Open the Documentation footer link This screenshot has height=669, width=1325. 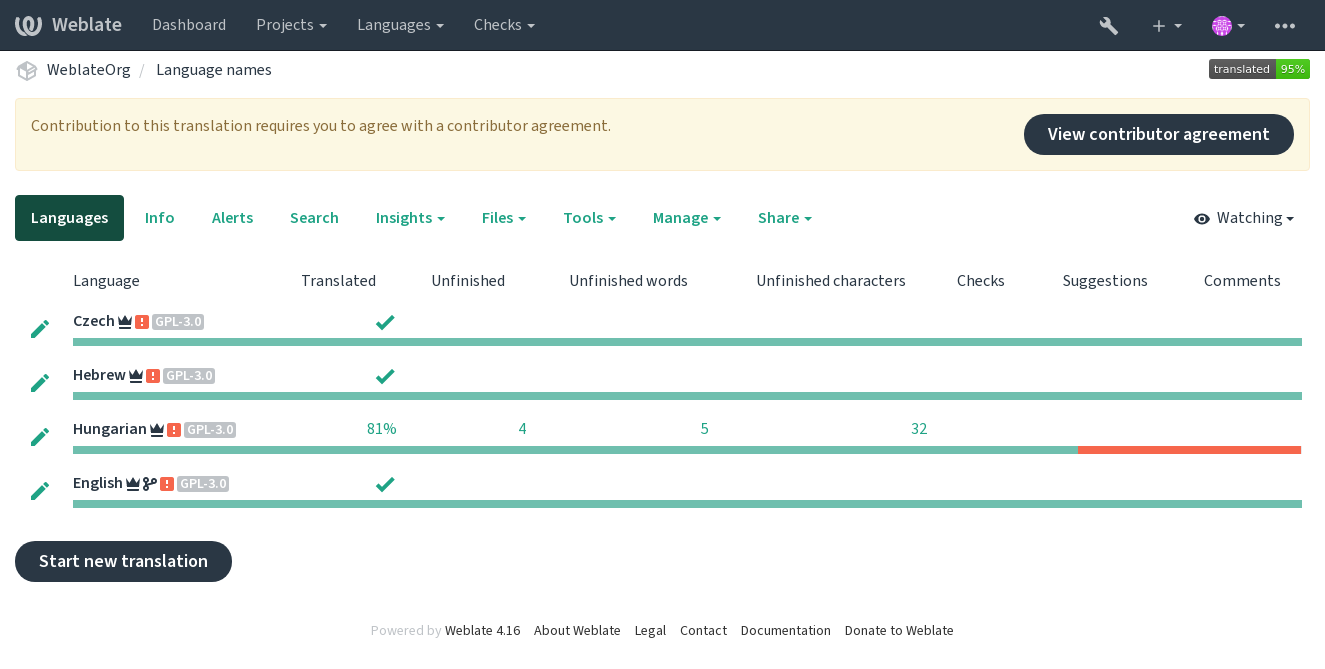(x=786, y=630)
